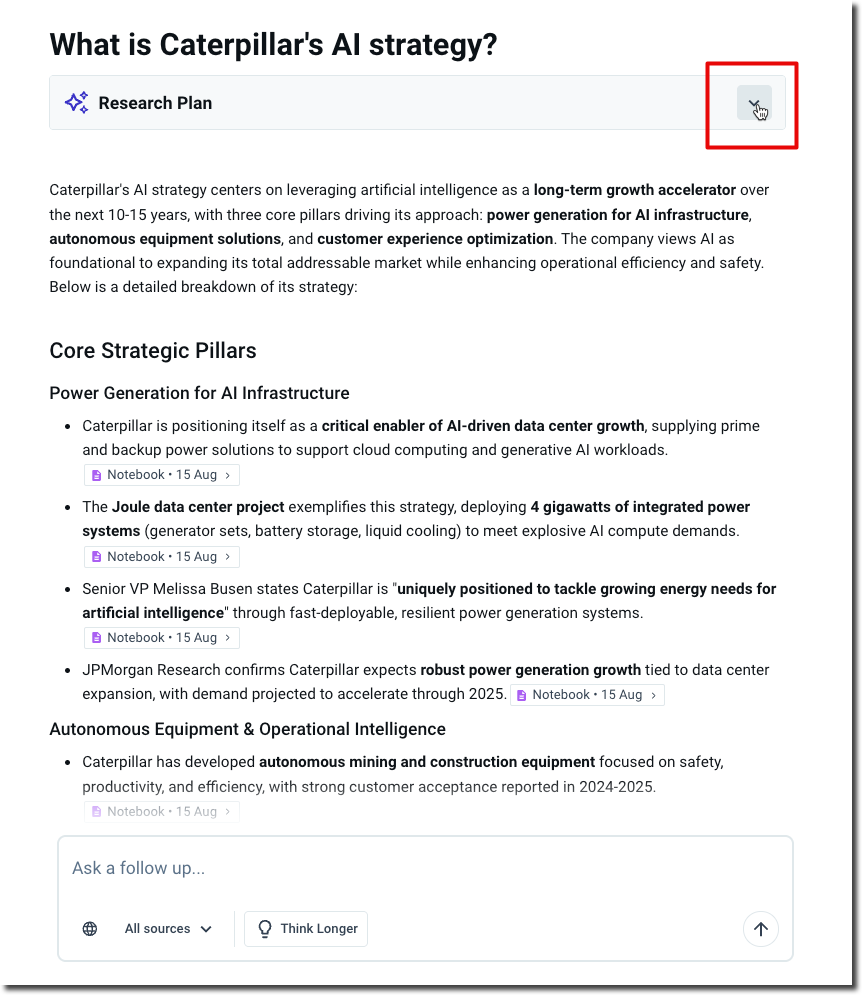
Task: Open Notebook citation under autonomous mining bullet
Action: (x=162, y=812)
